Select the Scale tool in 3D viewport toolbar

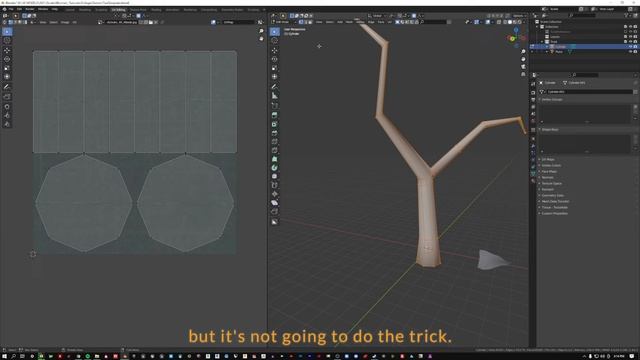pos(274,68)
